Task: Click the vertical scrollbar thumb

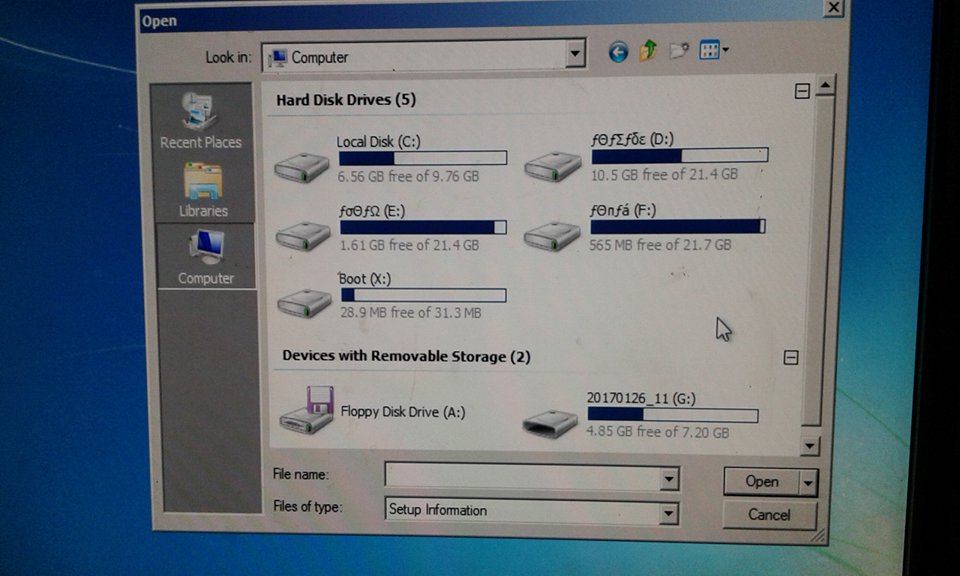Action: click(819, 260)
